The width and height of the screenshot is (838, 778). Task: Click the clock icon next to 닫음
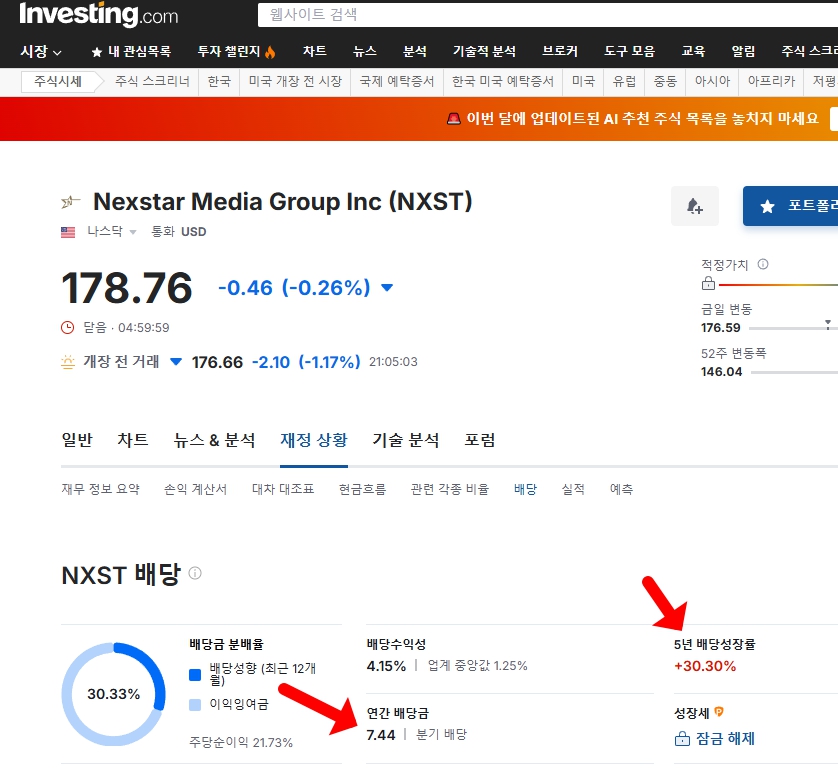68,328
